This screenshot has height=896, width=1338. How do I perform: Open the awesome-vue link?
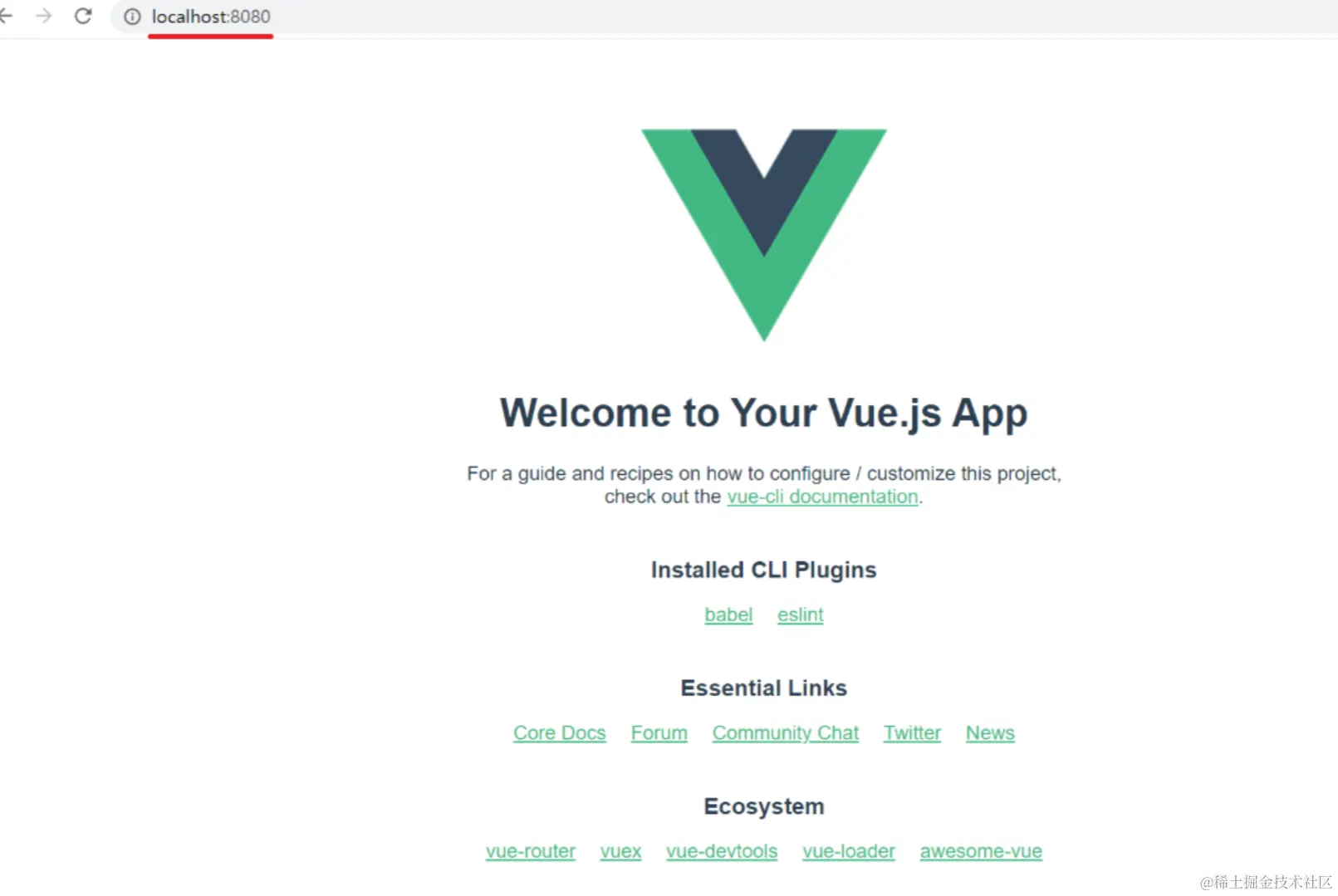click(981, 851)
